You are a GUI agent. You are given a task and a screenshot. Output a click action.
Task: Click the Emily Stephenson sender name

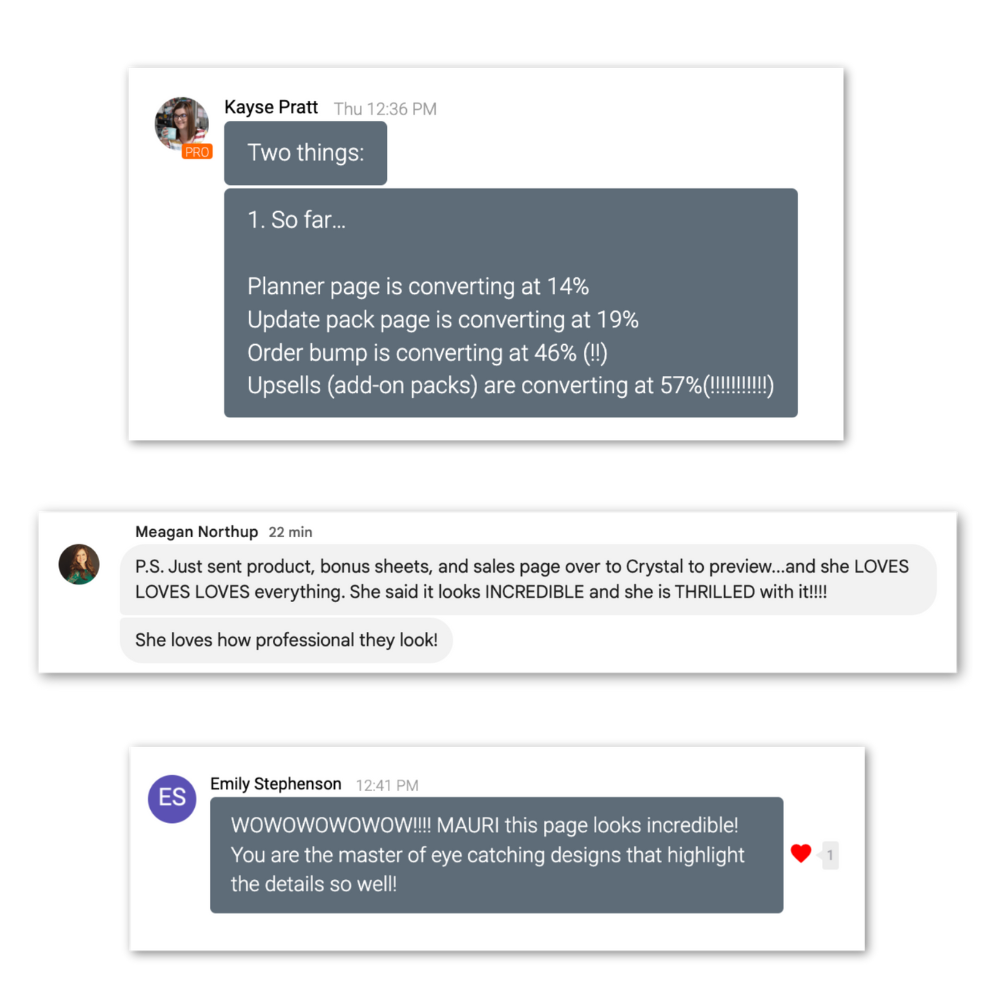click(275, 784)
